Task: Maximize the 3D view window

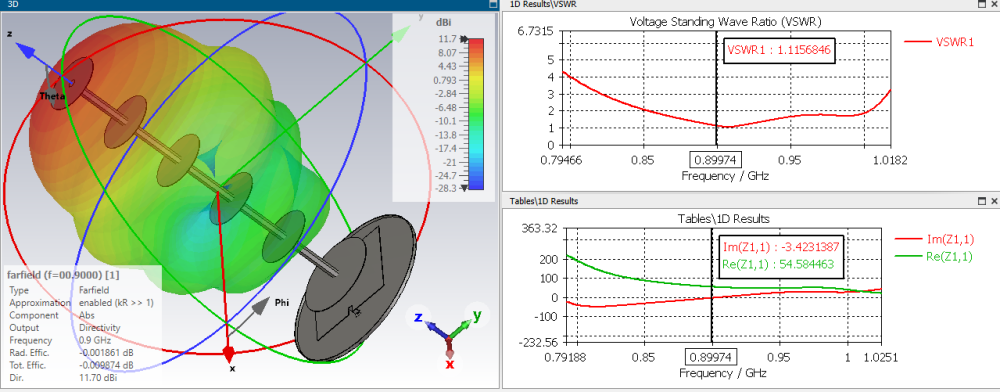Action: [492, 4]
